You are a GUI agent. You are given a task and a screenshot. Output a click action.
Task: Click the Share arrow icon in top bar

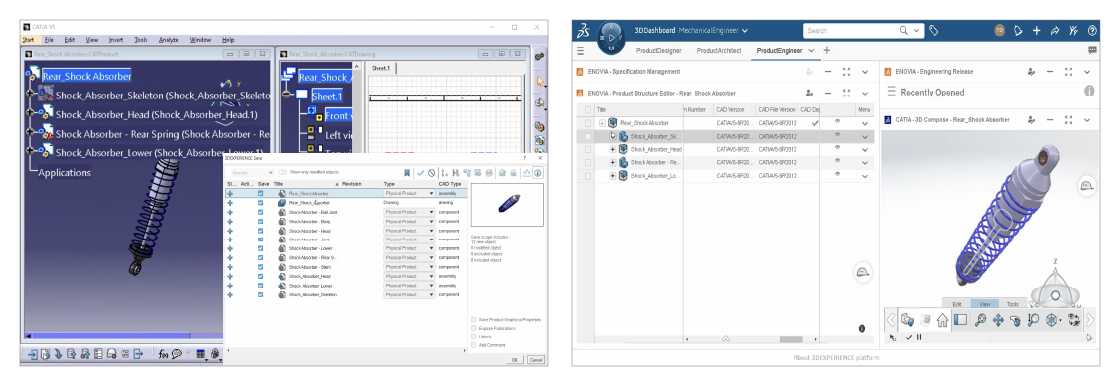pyautogui.click(x=1054, y=31)
